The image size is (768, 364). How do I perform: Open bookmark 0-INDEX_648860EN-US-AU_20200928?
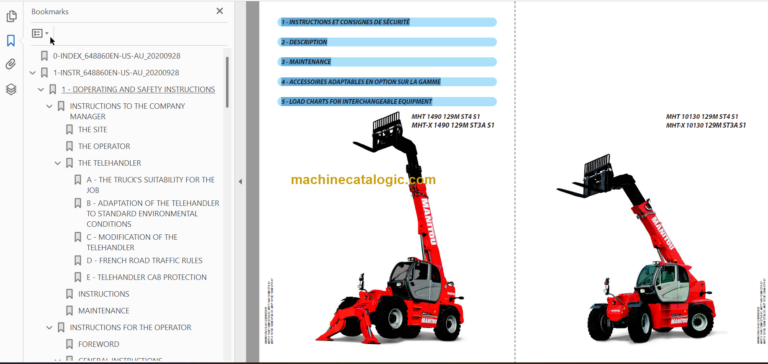116,56
